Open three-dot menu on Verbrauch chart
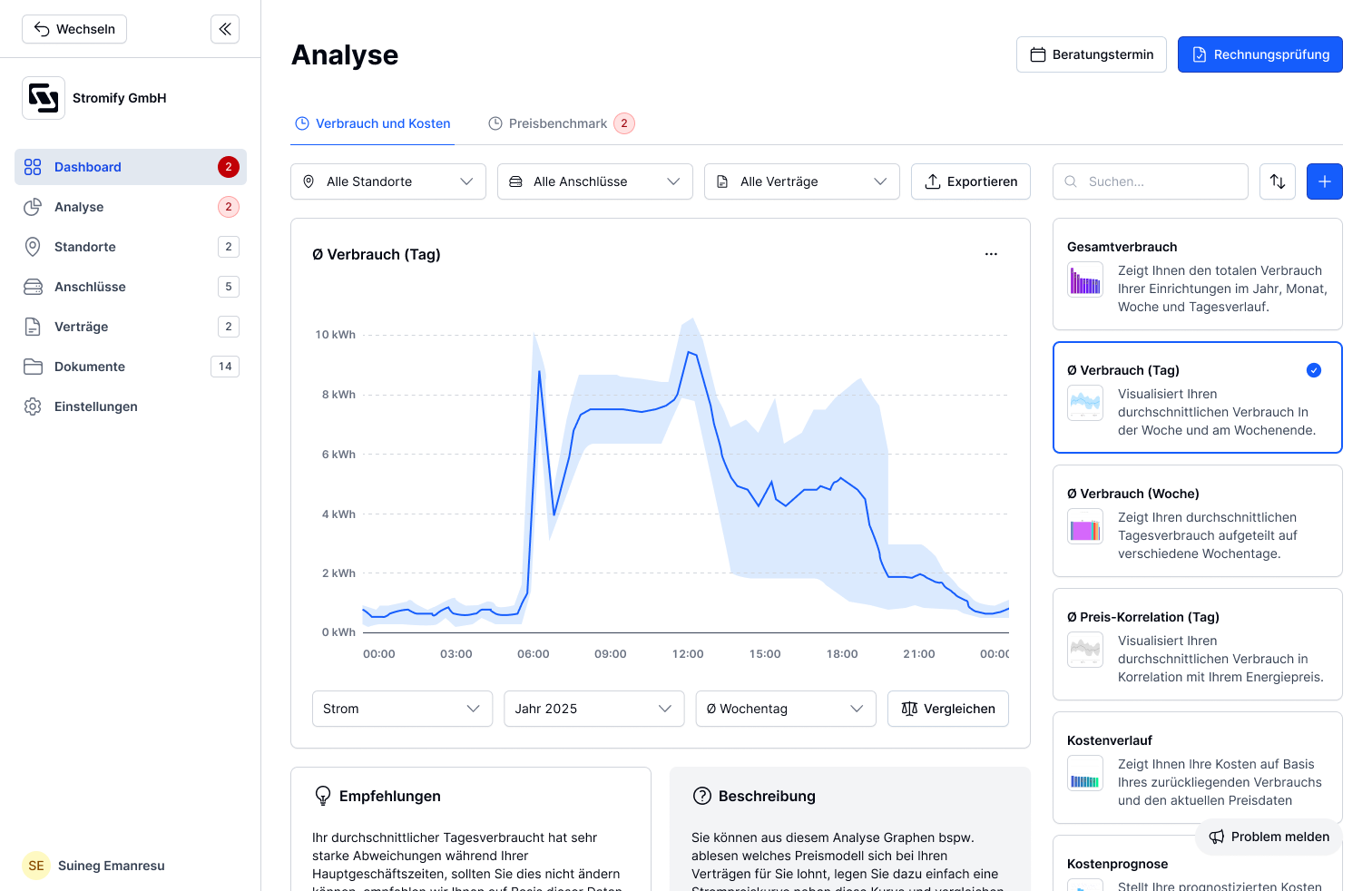The image size is (1372, 891). (x=991, y=254)
